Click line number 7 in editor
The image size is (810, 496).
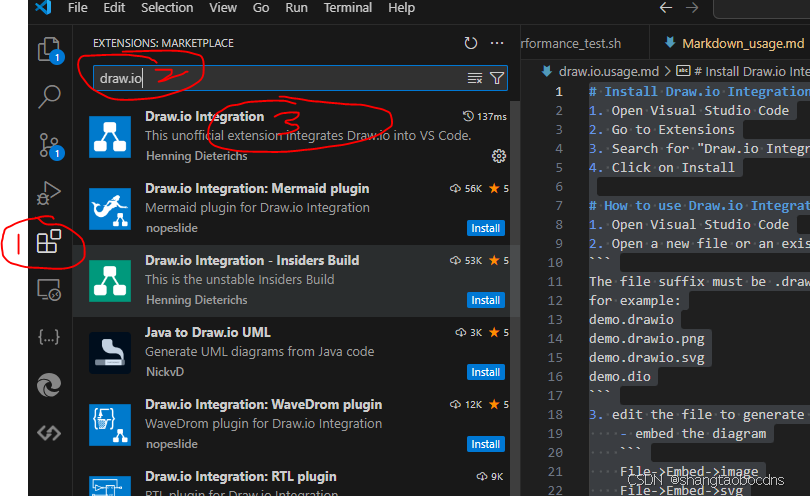(559, 206)
